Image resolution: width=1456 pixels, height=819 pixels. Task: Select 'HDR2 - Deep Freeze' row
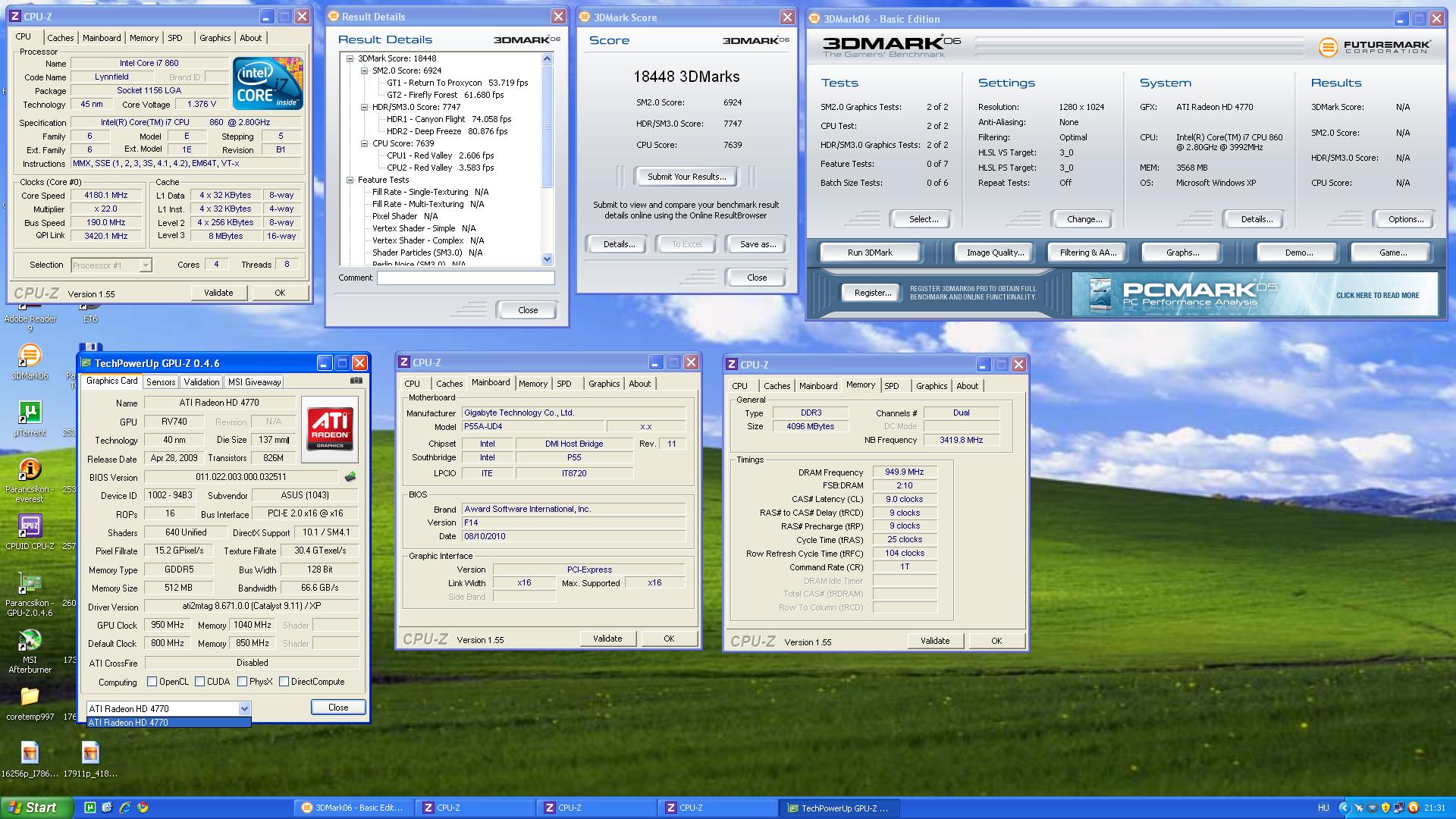point(447,131)
